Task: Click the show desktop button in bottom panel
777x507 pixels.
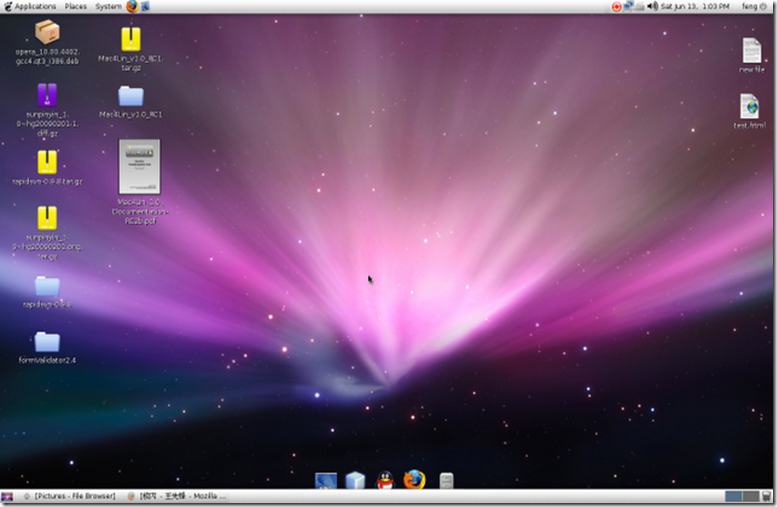Action: coord(7,496)
